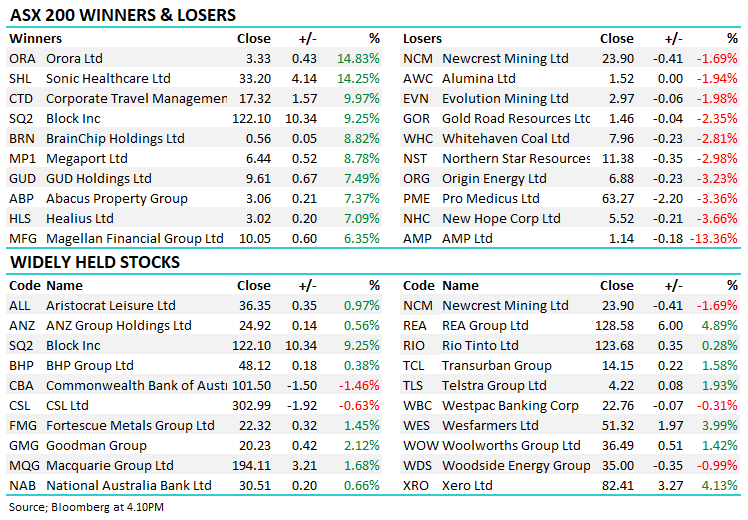This screenshot has width=748, height=520.
Task: Click Whitehaven Coal Ltd in Losers
Action: 506,139
